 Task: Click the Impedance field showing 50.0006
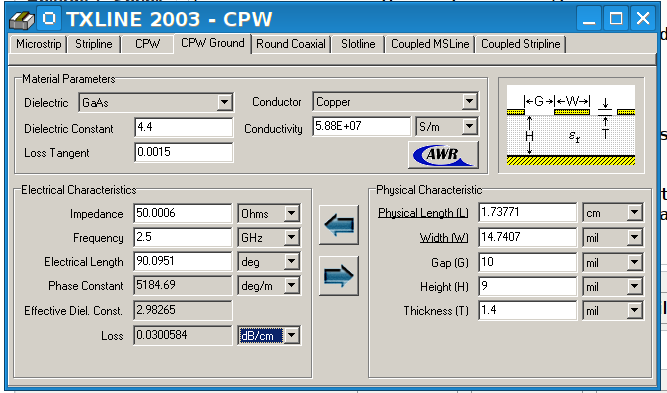182,214
